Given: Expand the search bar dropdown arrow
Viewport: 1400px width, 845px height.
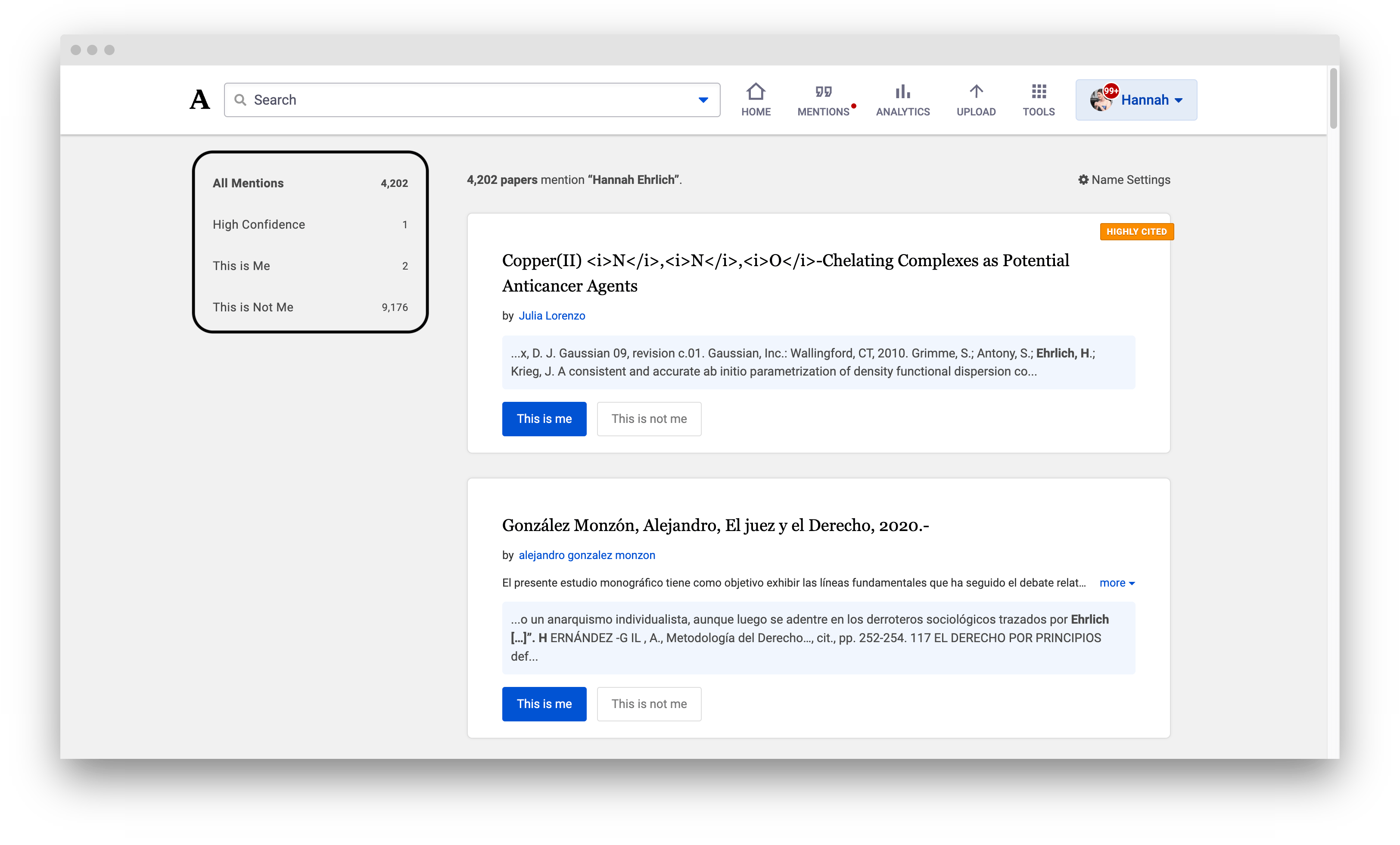Looking at the screenshot, I should pyautogui.click(x=703, y=100).
